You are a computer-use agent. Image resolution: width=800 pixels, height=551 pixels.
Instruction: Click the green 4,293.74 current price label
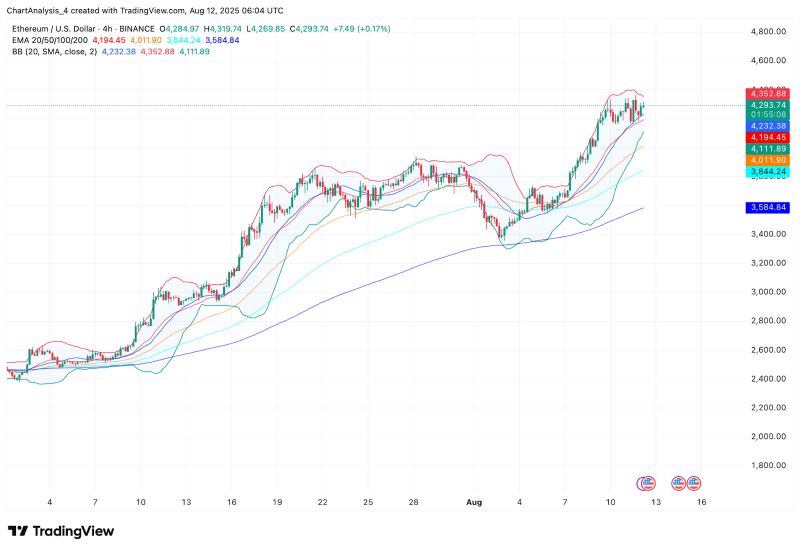click(x=767, y=104)
